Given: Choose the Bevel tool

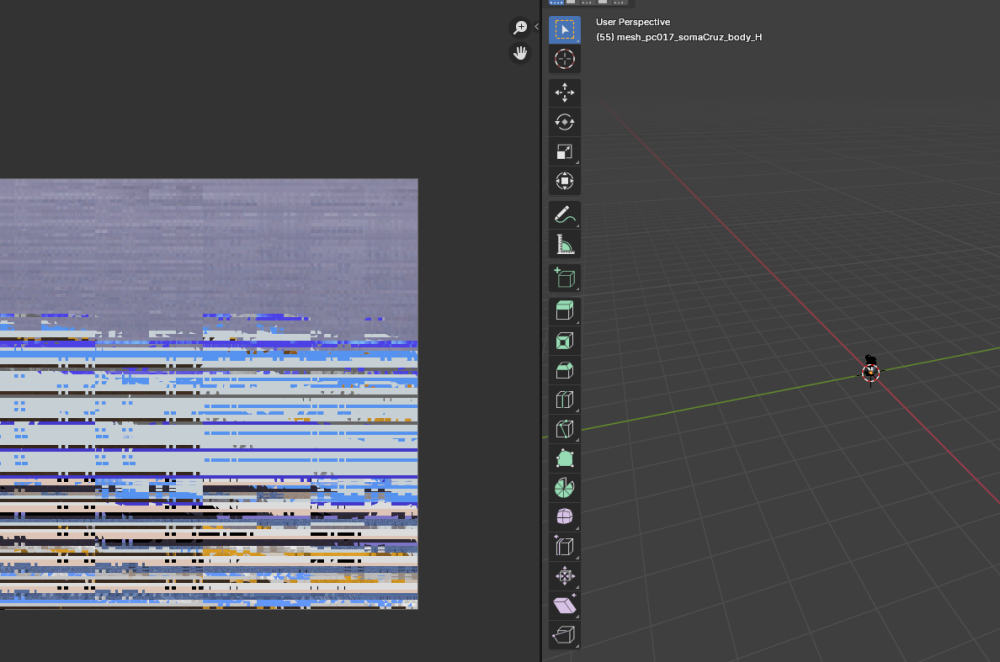Looking at the screenshot, I should 564,371.
